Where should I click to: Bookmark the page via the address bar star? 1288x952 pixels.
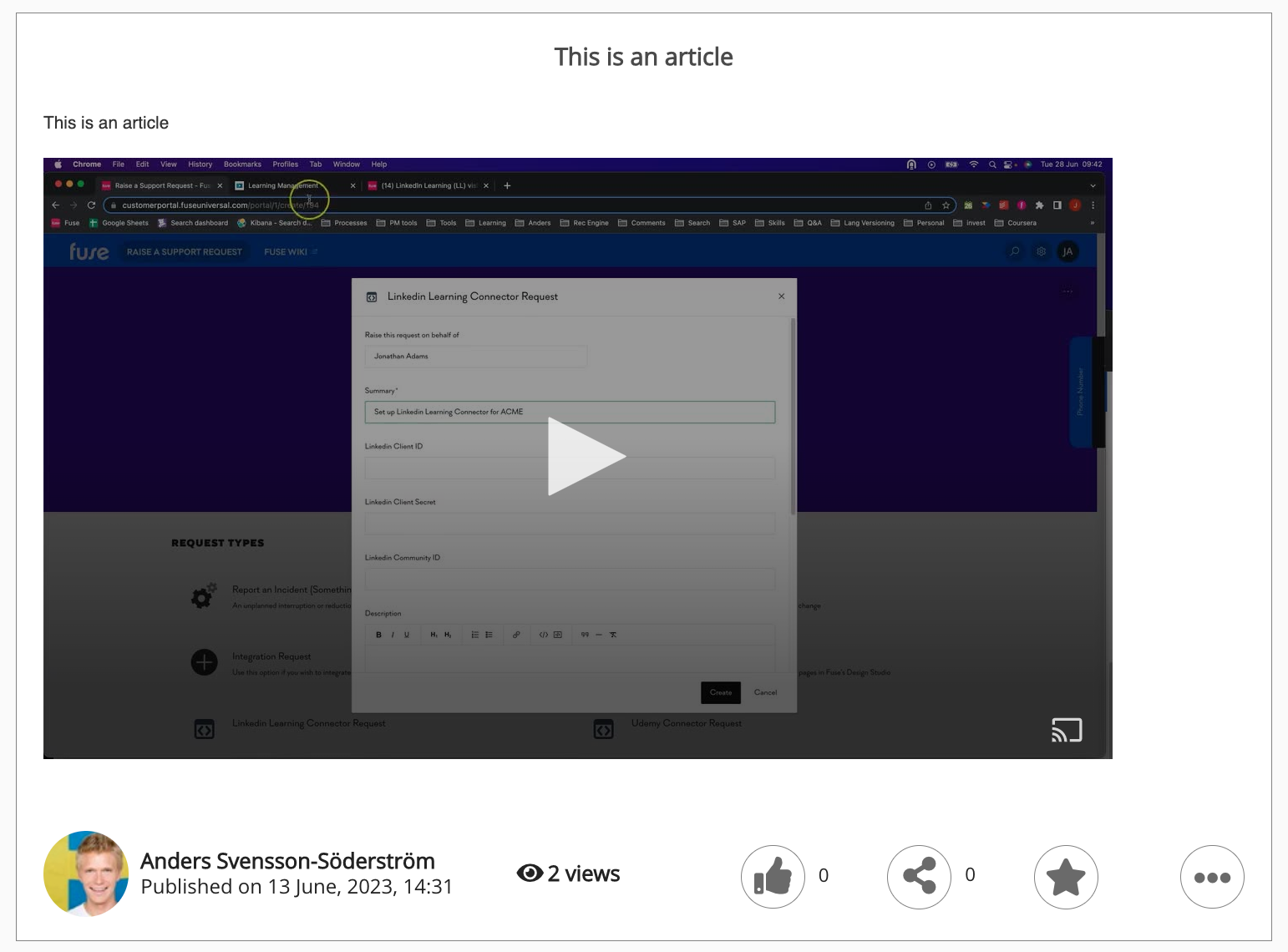click(x=946, y=205)
